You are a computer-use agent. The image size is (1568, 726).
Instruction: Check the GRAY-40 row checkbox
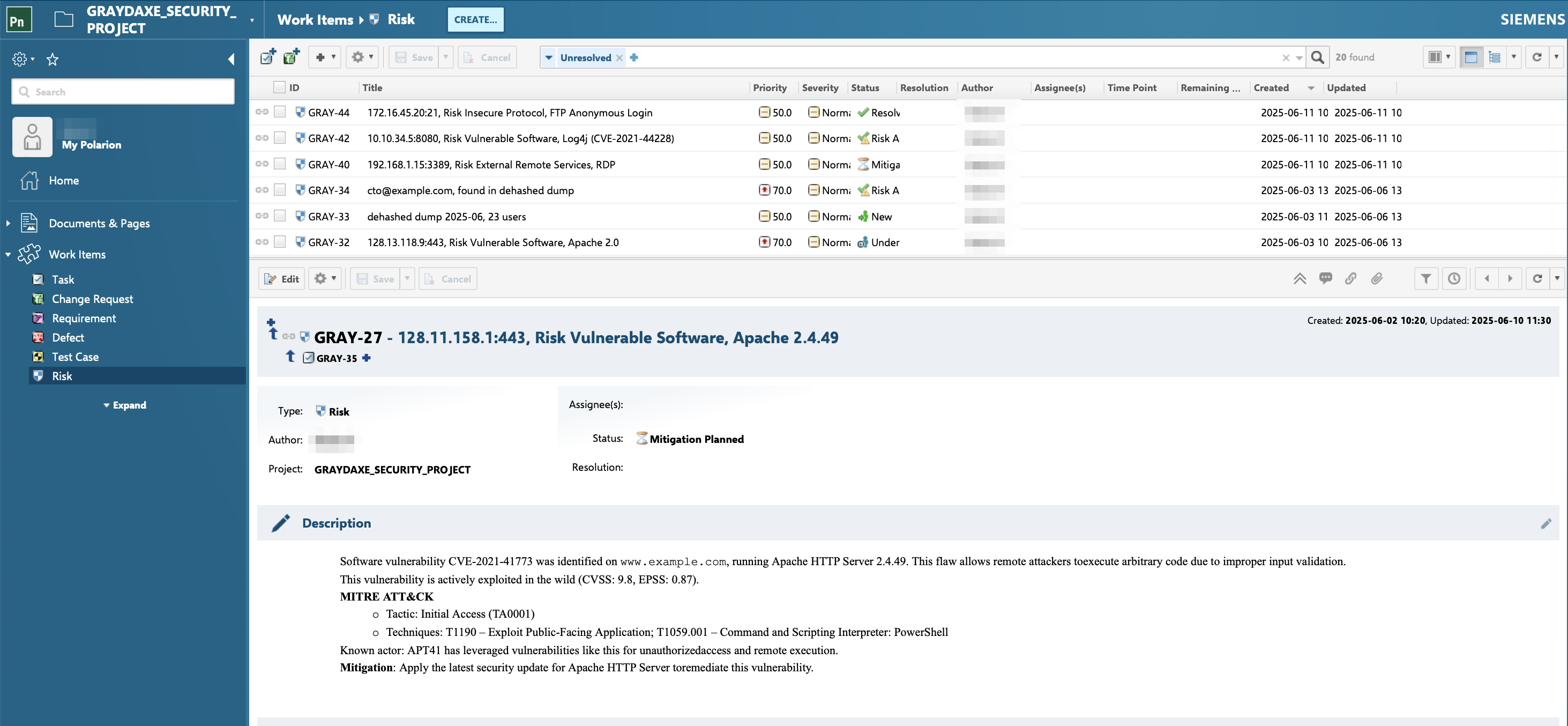(279, 164)
